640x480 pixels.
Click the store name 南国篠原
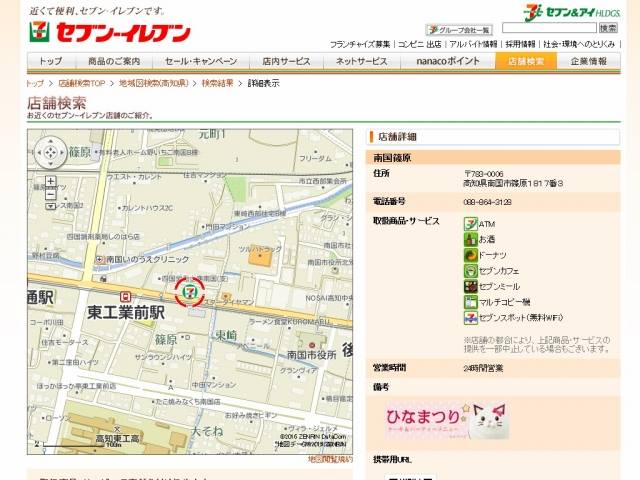pyautogui.click(x=392, y=158)
